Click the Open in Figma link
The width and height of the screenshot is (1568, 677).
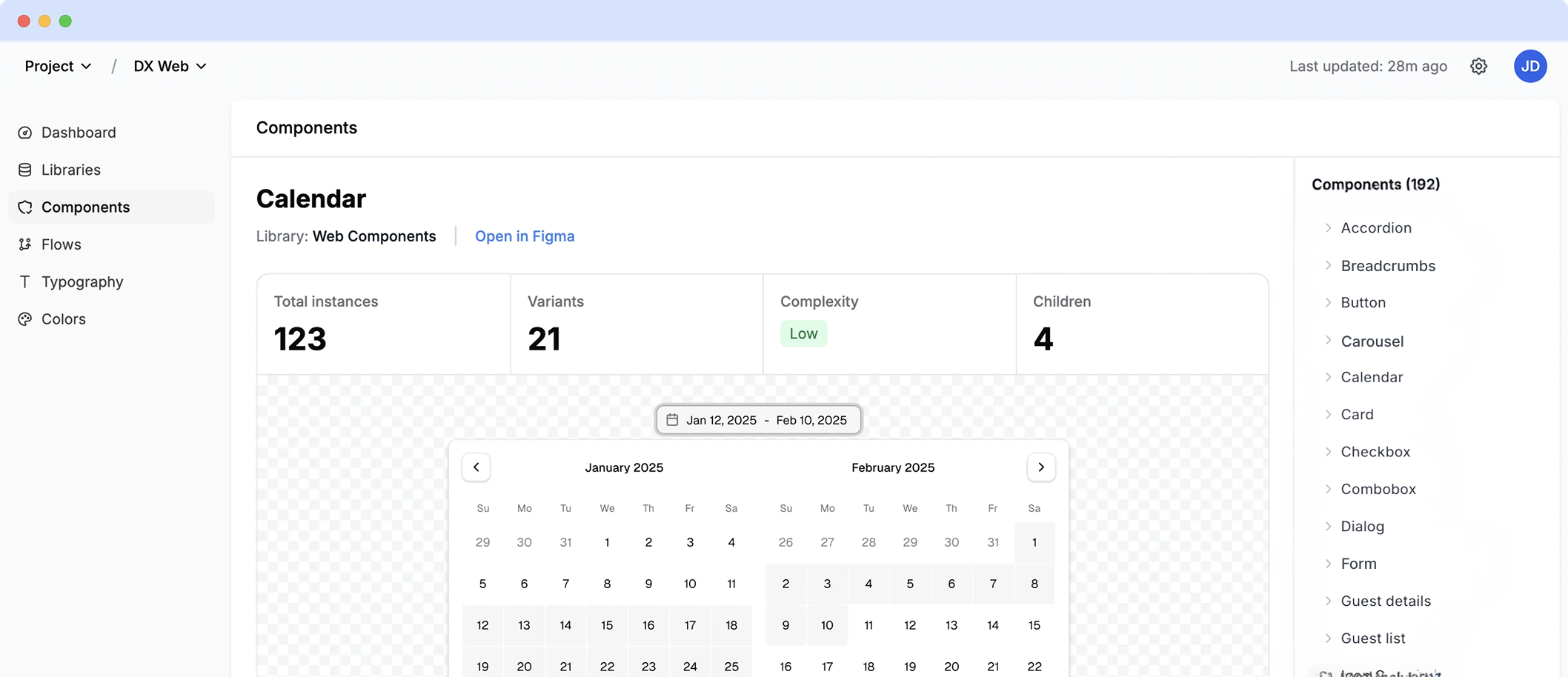525,236
